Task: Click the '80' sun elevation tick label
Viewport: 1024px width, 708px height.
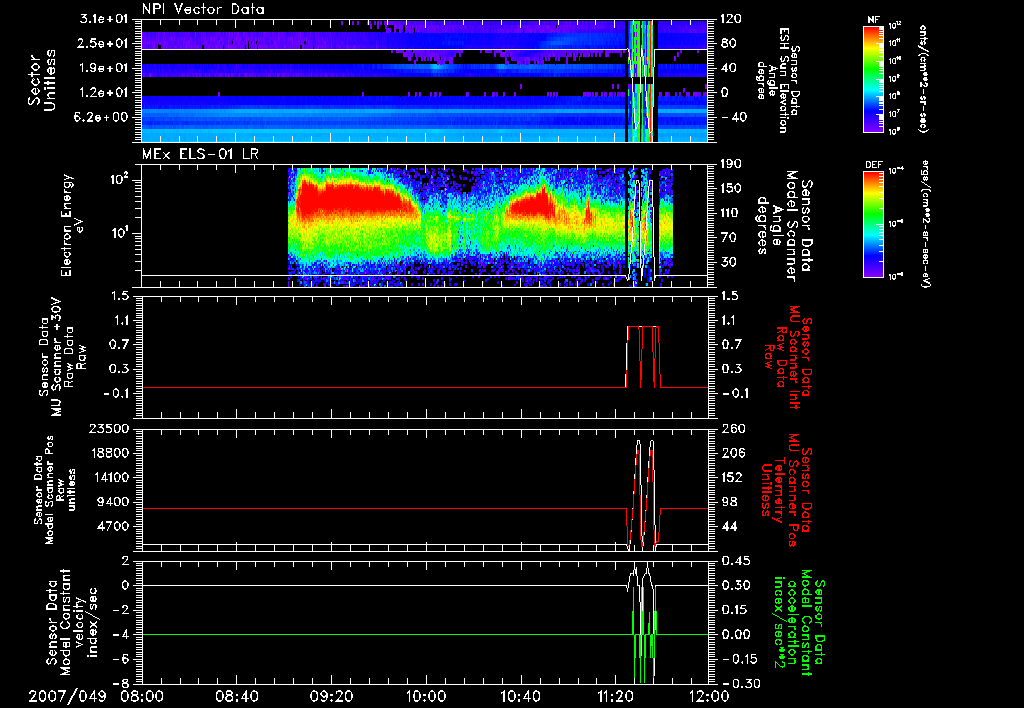Action: click(729, 43)
